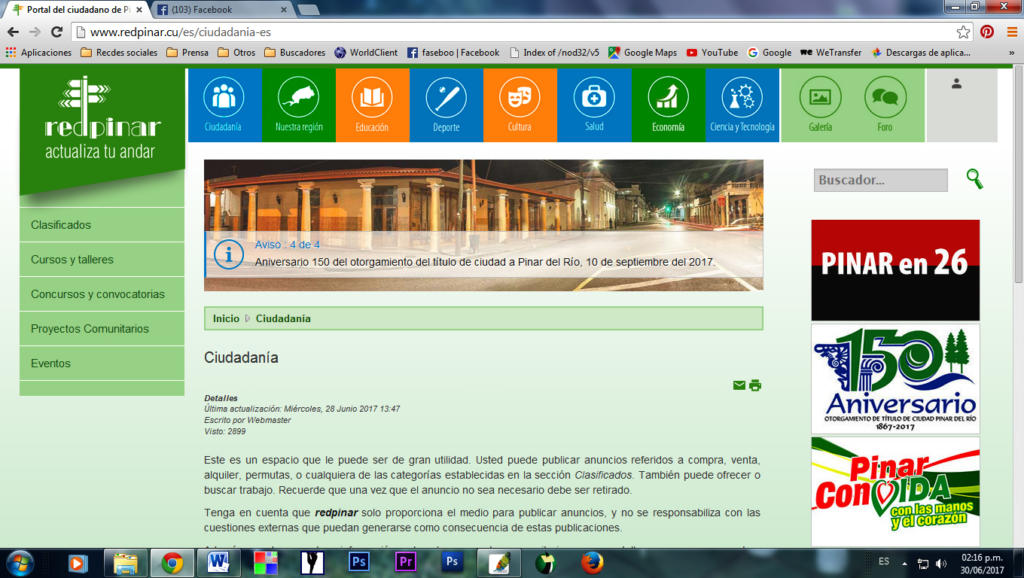
Task: Open the Salud medical kit icon
Action: click(x=594, y=98)
